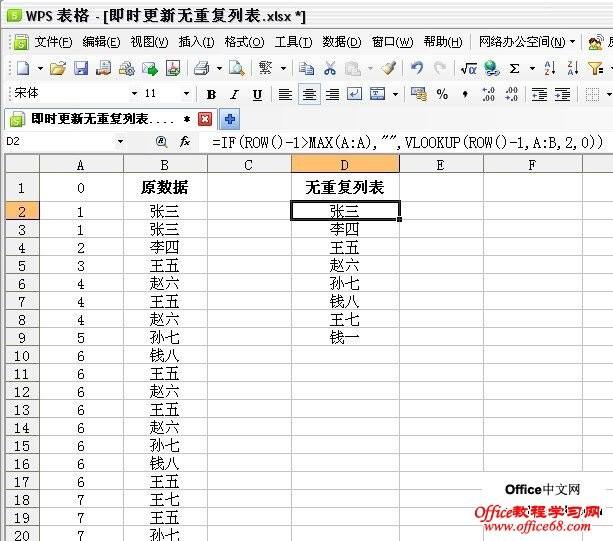Click the fx insert function button
Image resolution: width=613 pixels, height=541 pixels.
coord(185,142)
